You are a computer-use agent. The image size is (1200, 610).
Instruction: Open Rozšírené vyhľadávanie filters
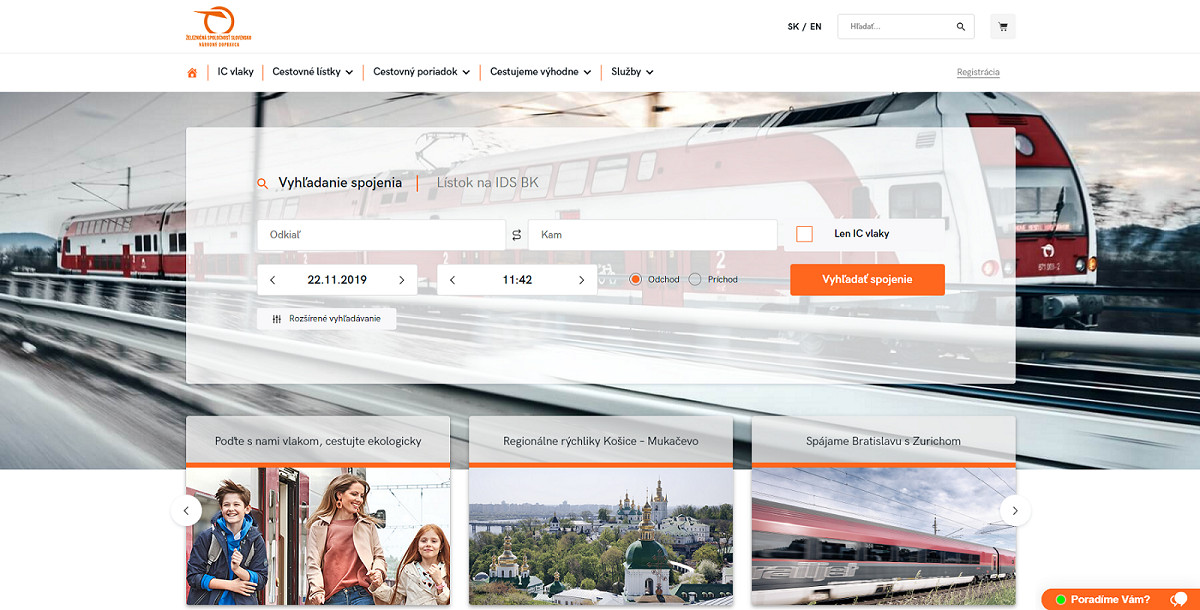tap(327, 318)
